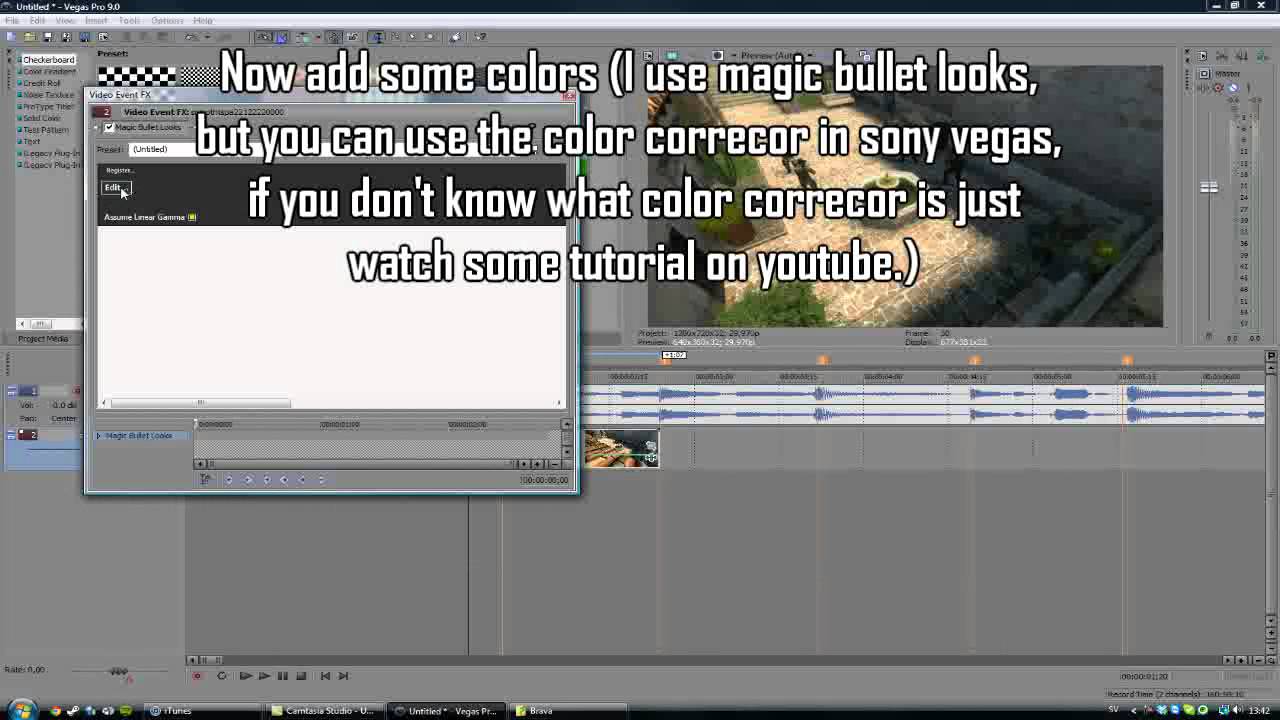Click the What's This help toolbar icon
1280x720 pixels.
point(479,37)
